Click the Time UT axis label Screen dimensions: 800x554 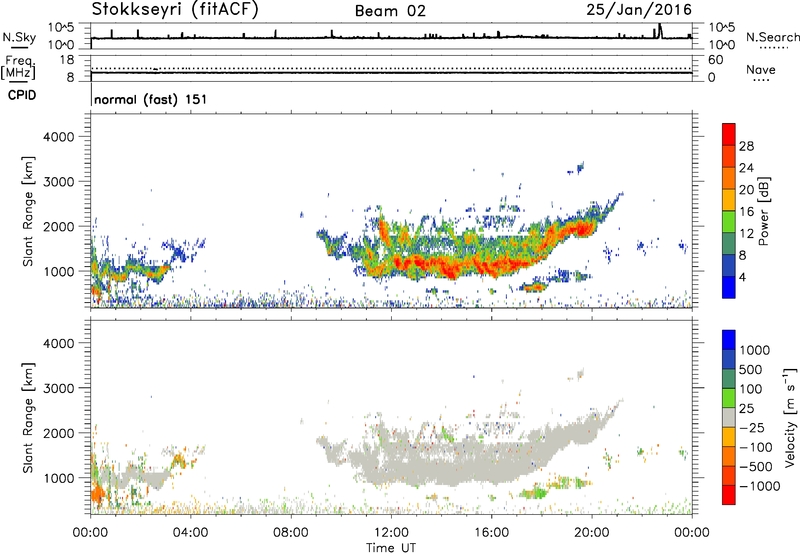391,548
